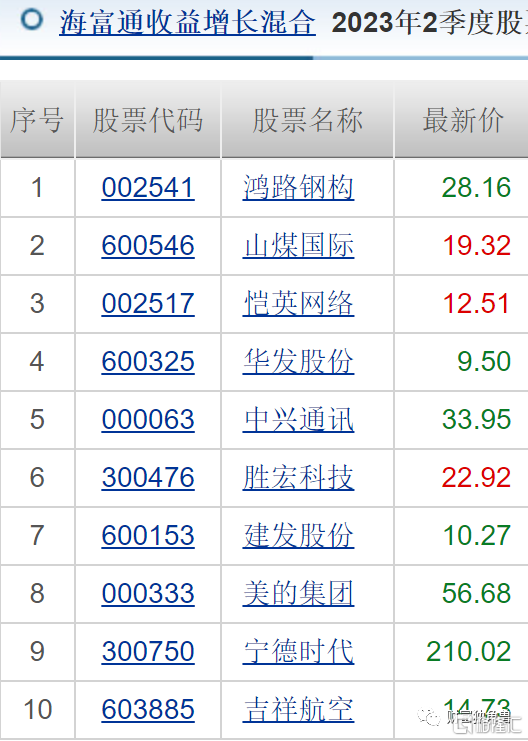Open stock code 002541 link
The image size is (528, 741).
pos(148,188)
